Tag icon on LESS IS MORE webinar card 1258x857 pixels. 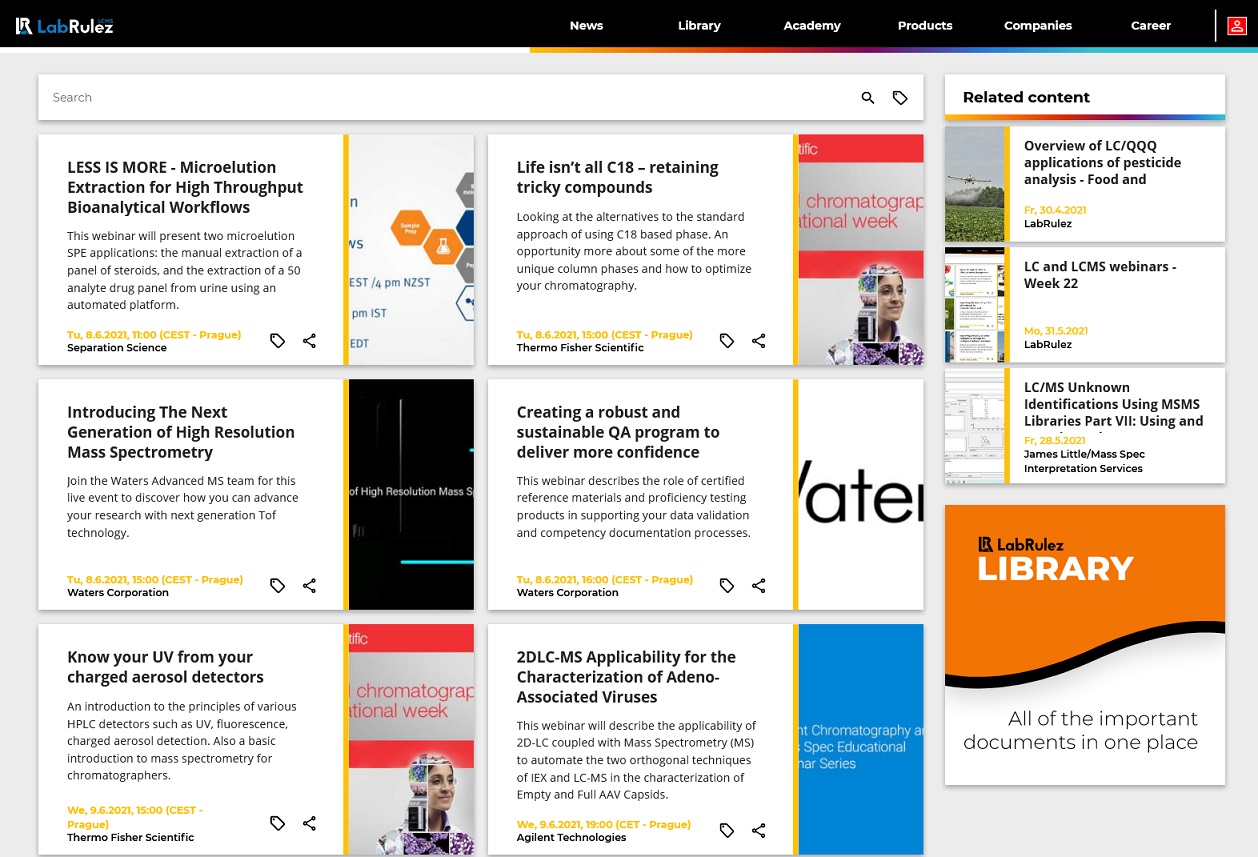tap(278, 341)
